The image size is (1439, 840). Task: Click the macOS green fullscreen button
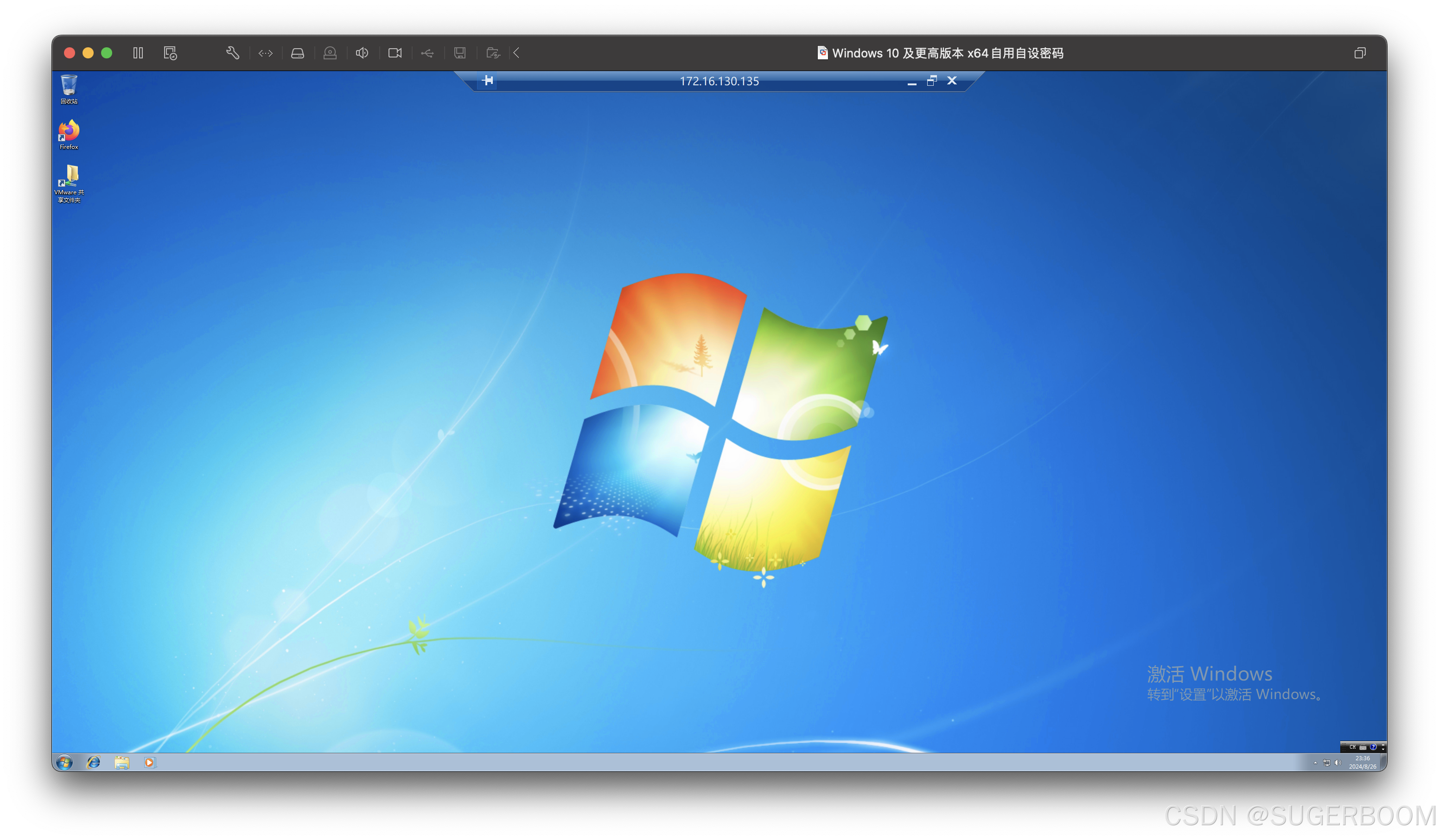(x=107, y=53)
